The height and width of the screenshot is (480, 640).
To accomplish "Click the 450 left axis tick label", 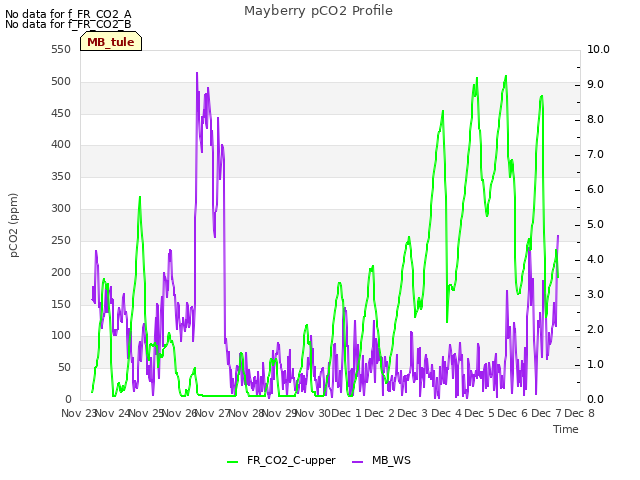I will (x=61, y=113).
